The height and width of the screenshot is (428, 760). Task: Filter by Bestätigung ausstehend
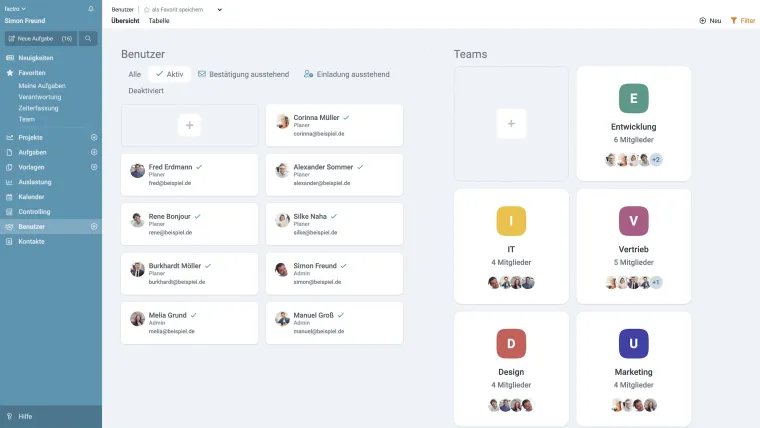pyautogui.click(x=243, y=74)
